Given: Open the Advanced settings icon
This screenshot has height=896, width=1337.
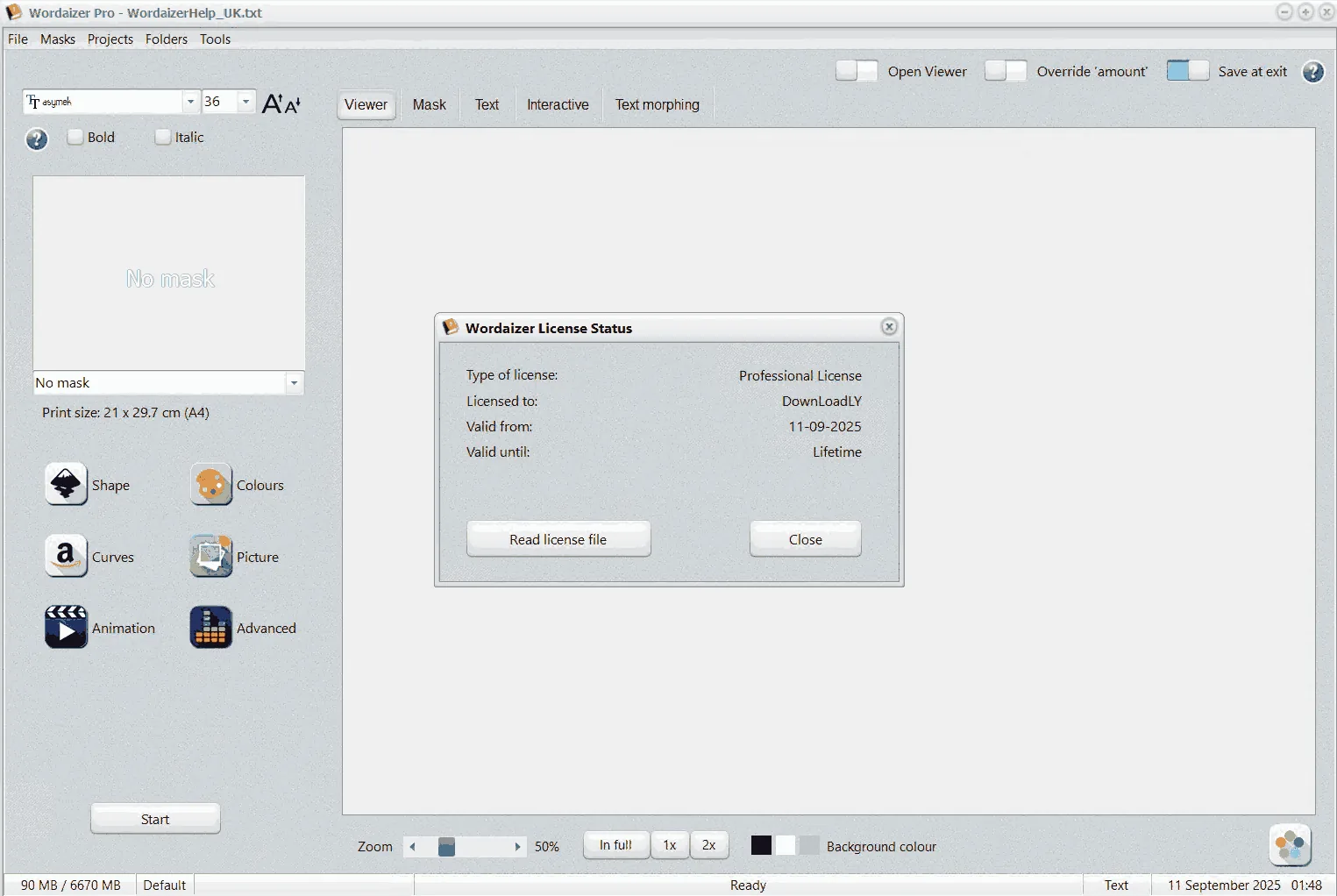Looking at the screenshot, I should click(211, 627).
